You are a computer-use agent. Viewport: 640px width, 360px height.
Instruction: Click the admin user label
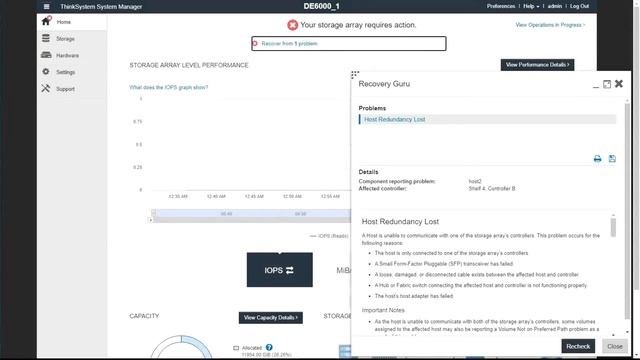[x=555, y=6]
